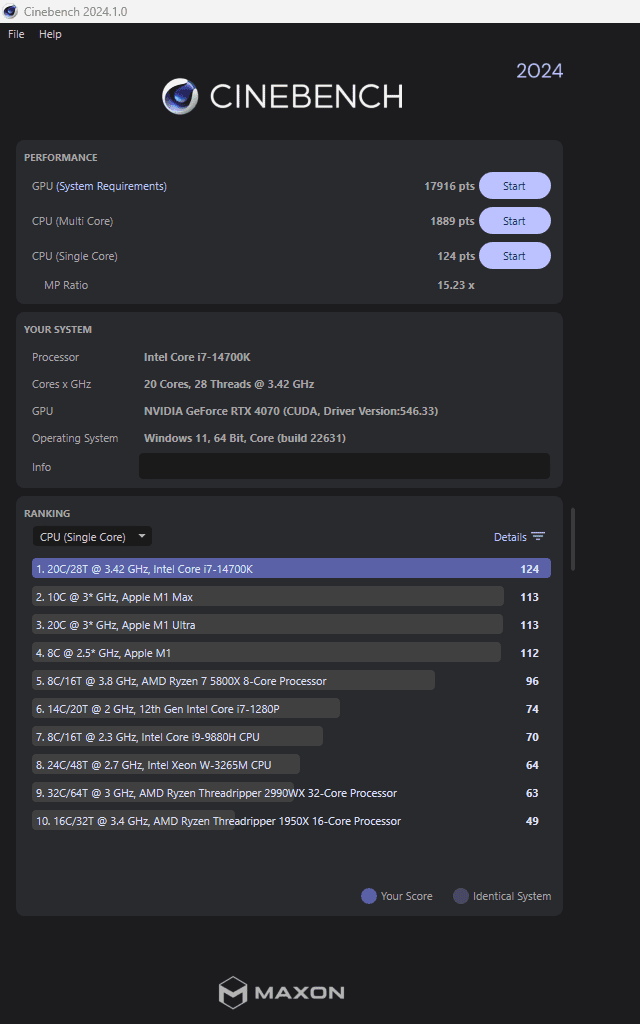Start the CPU Multi Core test

pyautogui.click(x=515, y=221)
